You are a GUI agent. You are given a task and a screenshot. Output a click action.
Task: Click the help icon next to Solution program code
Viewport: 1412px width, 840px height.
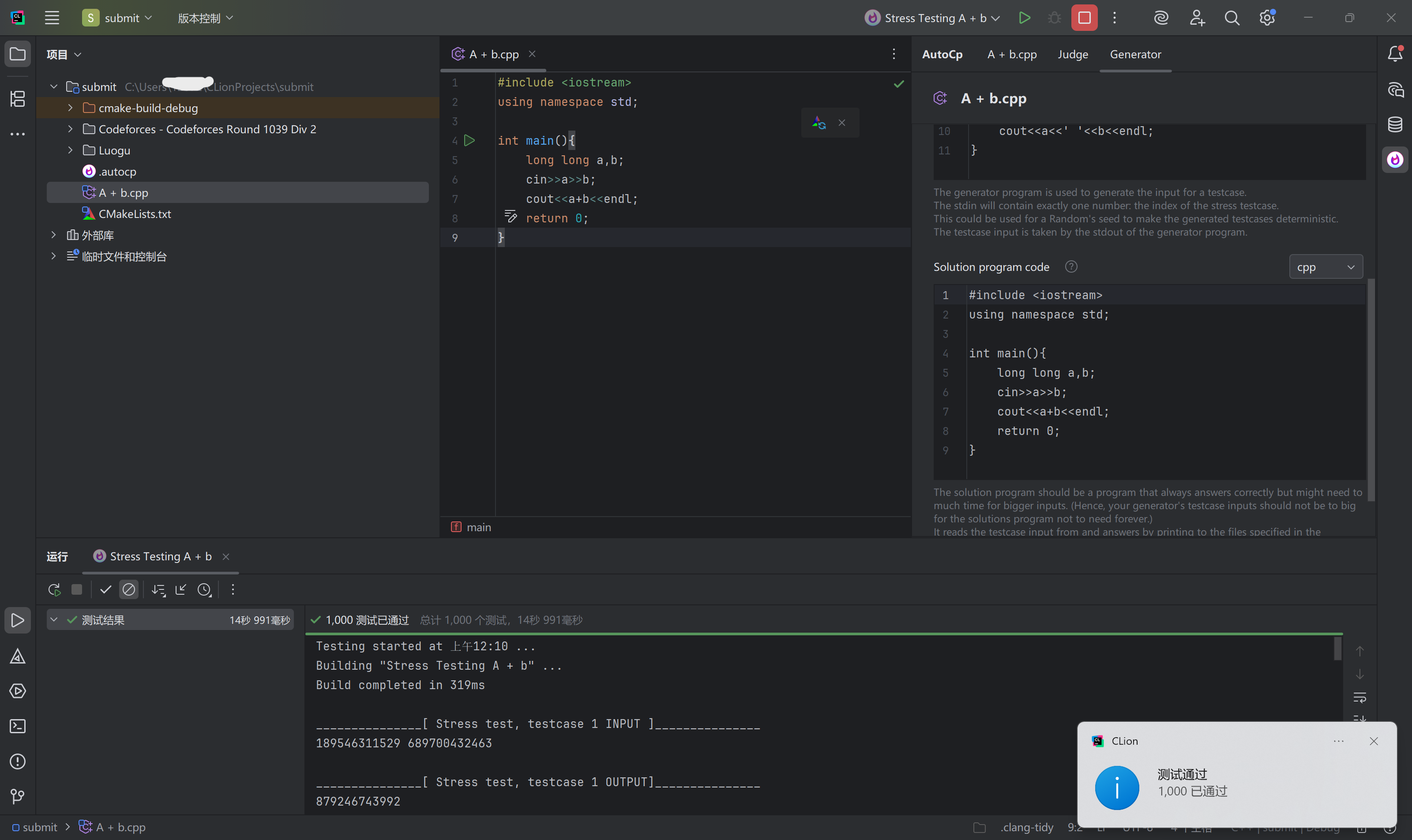(1070, 267)
